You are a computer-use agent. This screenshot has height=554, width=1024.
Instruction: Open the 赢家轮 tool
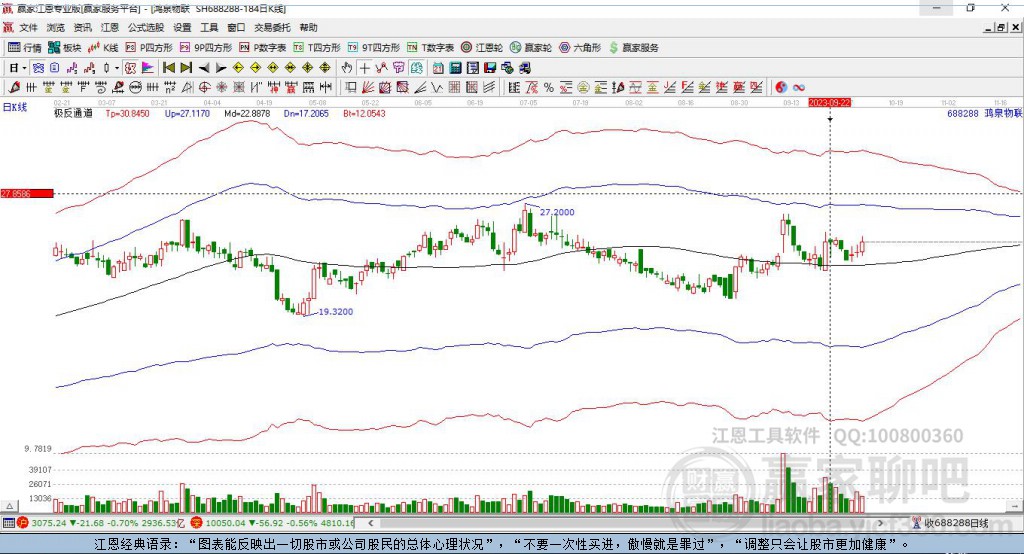531,48
